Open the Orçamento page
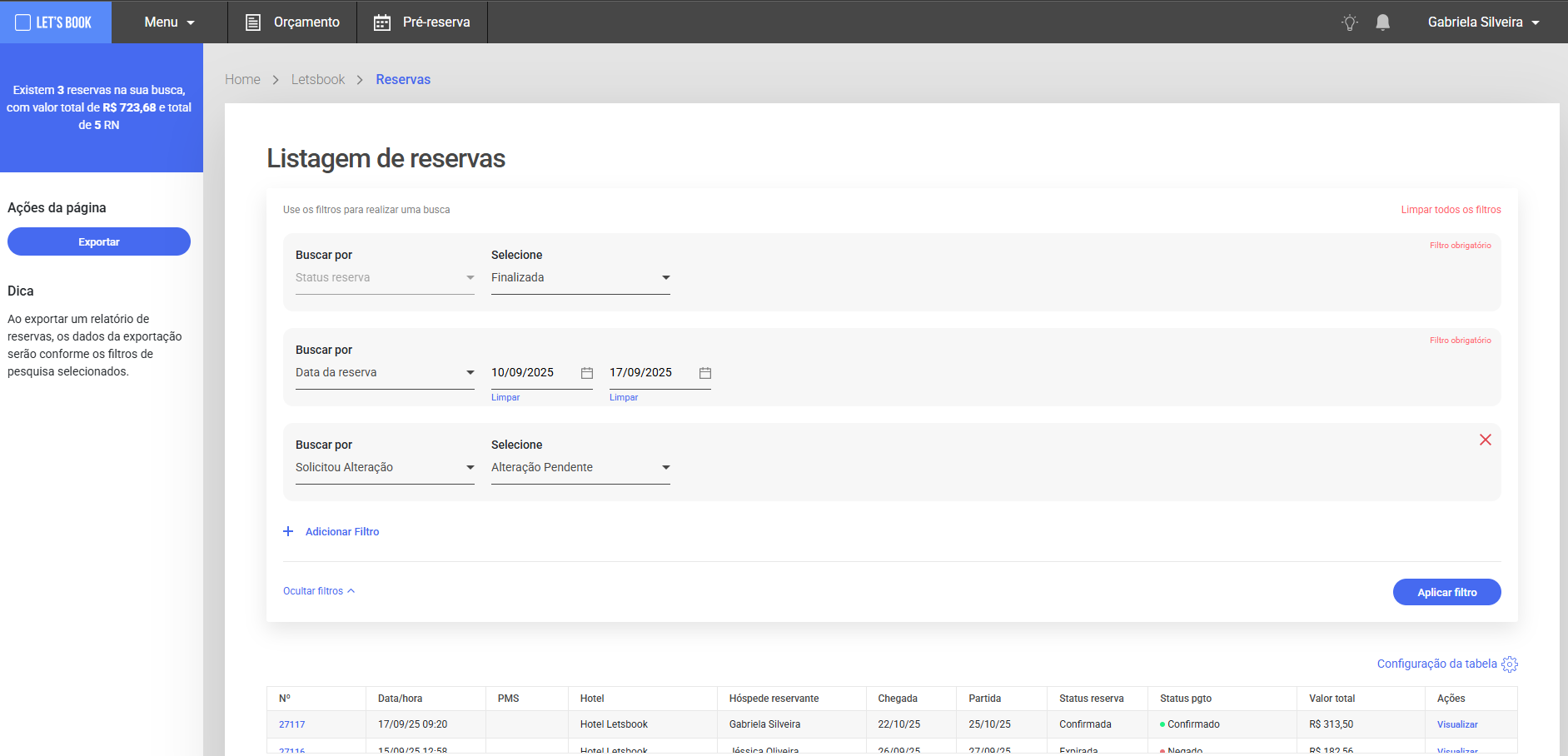 (292, 22)
